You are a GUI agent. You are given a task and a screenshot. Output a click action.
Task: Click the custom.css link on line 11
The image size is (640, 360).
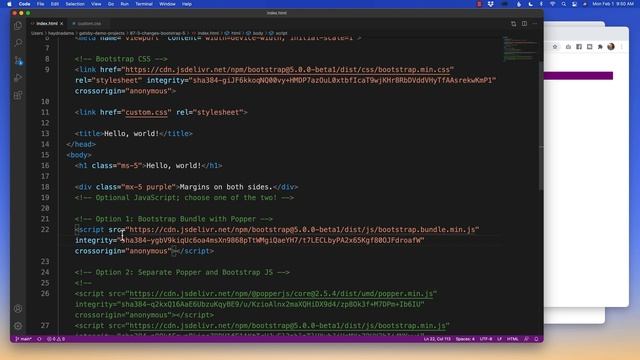click(x=146, y=112)
